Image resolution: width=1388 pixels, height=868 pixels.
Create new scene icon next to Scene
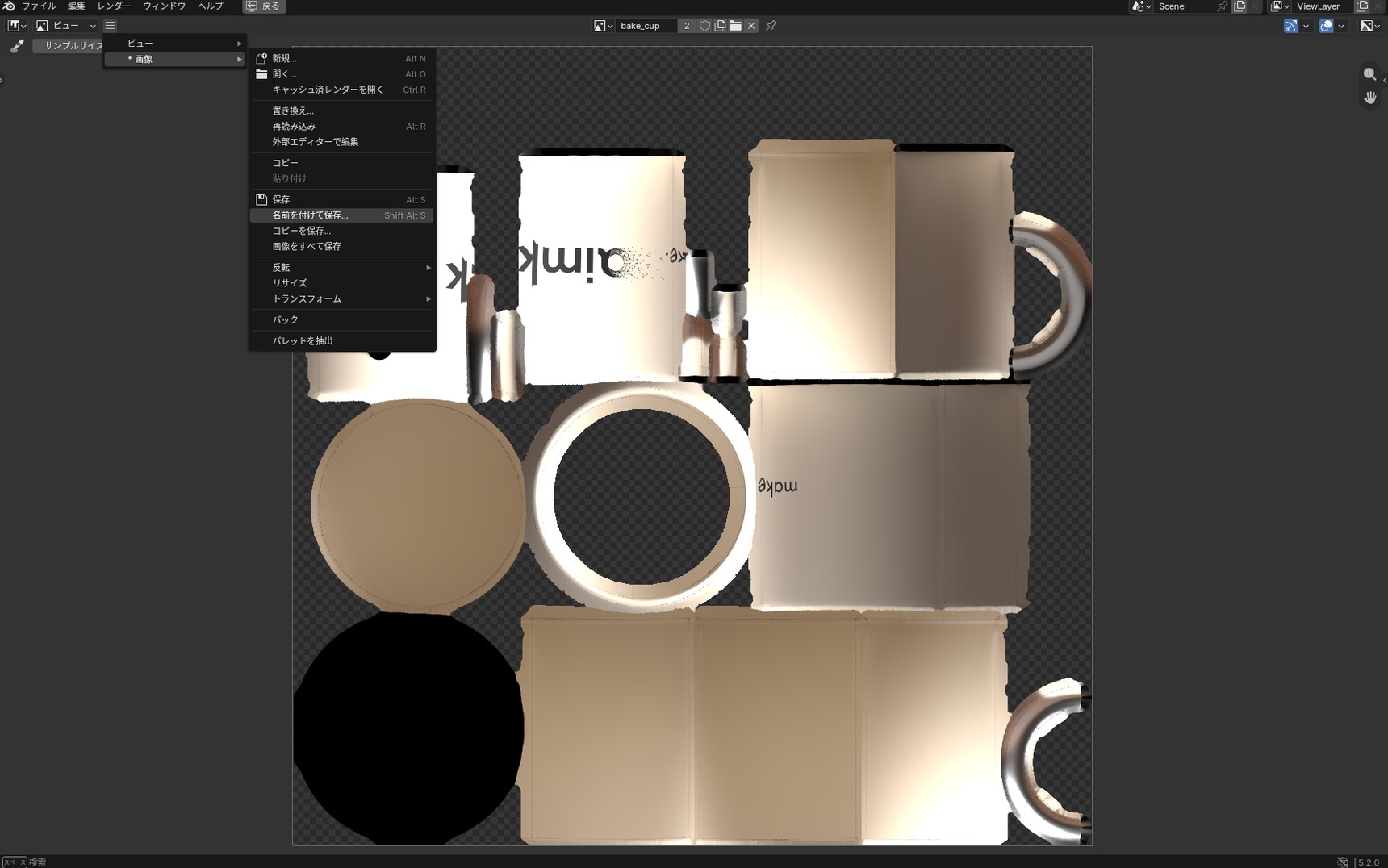[1240, 6]
